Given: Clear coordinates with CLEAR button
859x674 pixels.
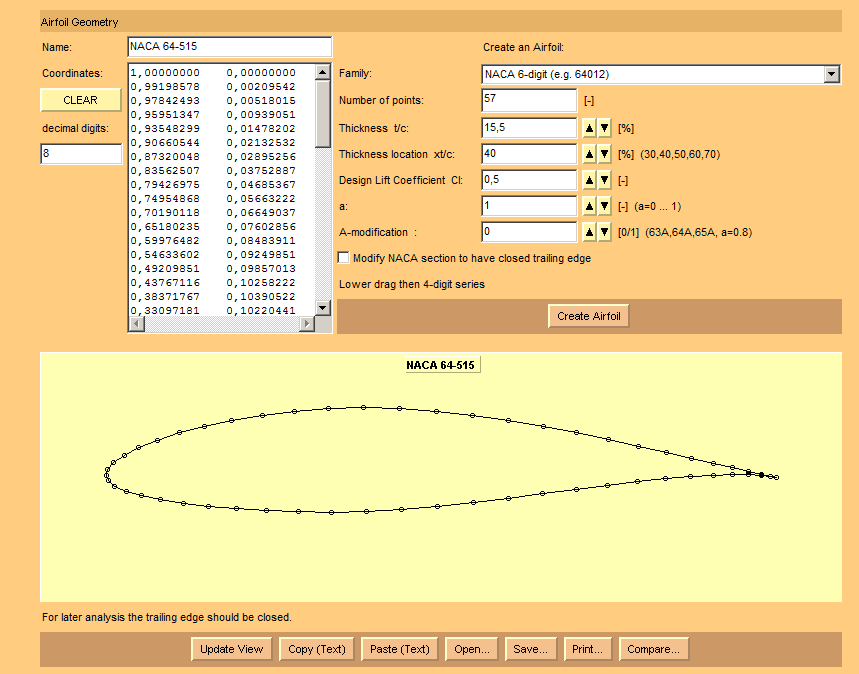Looking at the screenshot, I should (80, 100).
